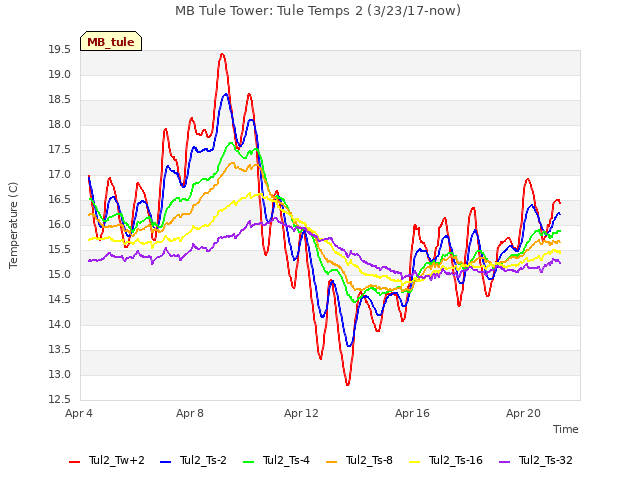Select the purple Tul2_Ts-32 legend swatch
Screen dimensions: 640x480
click(504, 462)
